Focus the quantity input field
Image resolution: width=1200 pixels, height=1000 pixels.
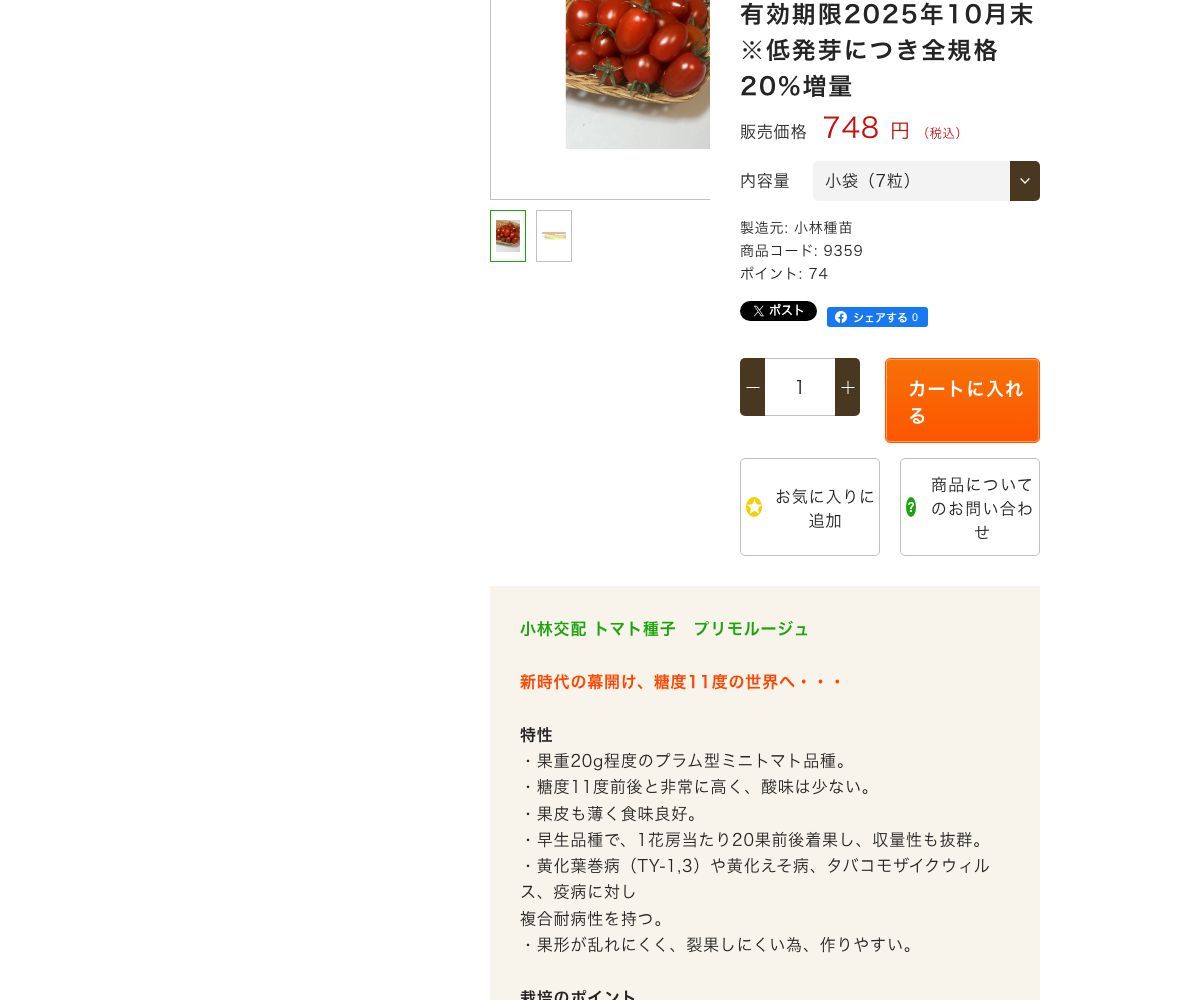(800, 387)
